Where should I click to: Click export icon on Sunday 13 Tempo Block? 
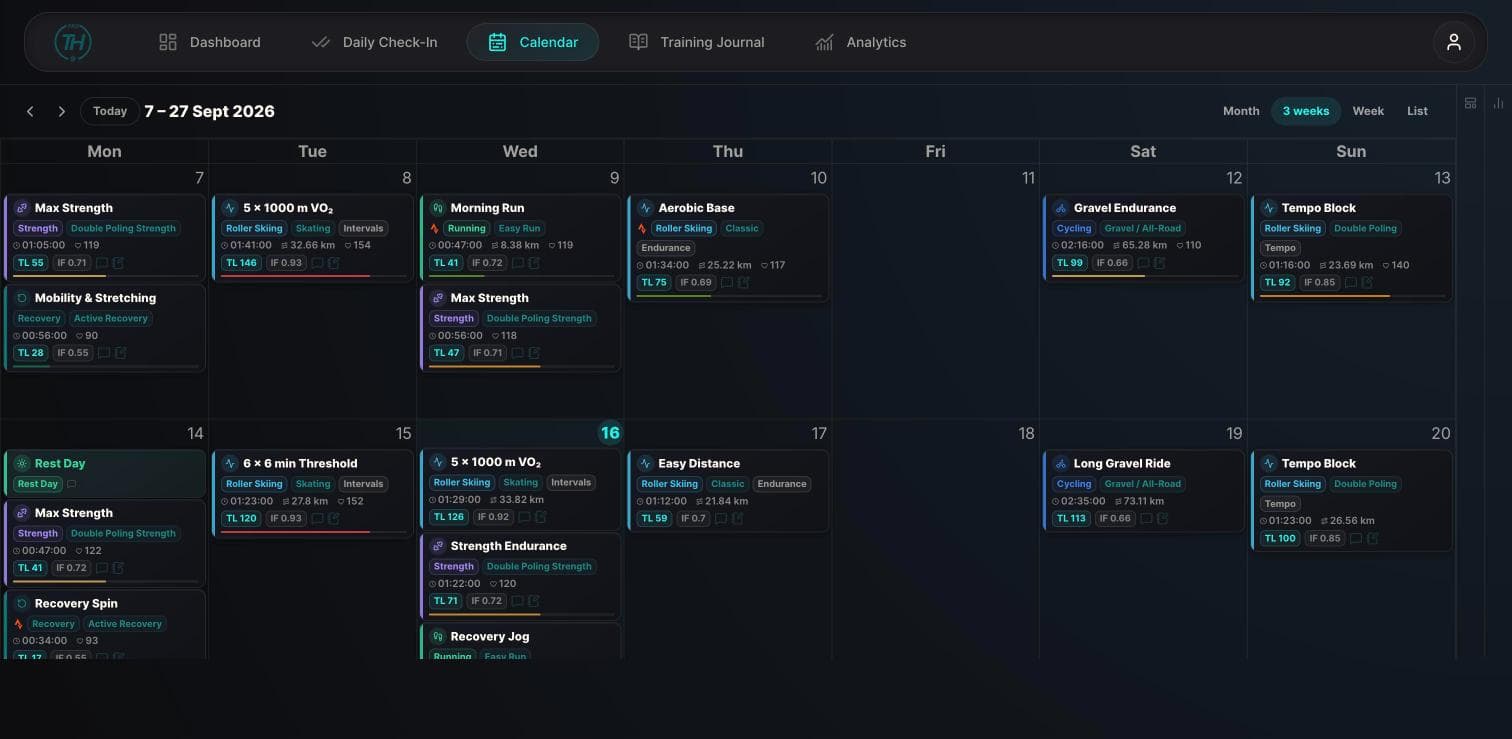[x=1367, y=283]
